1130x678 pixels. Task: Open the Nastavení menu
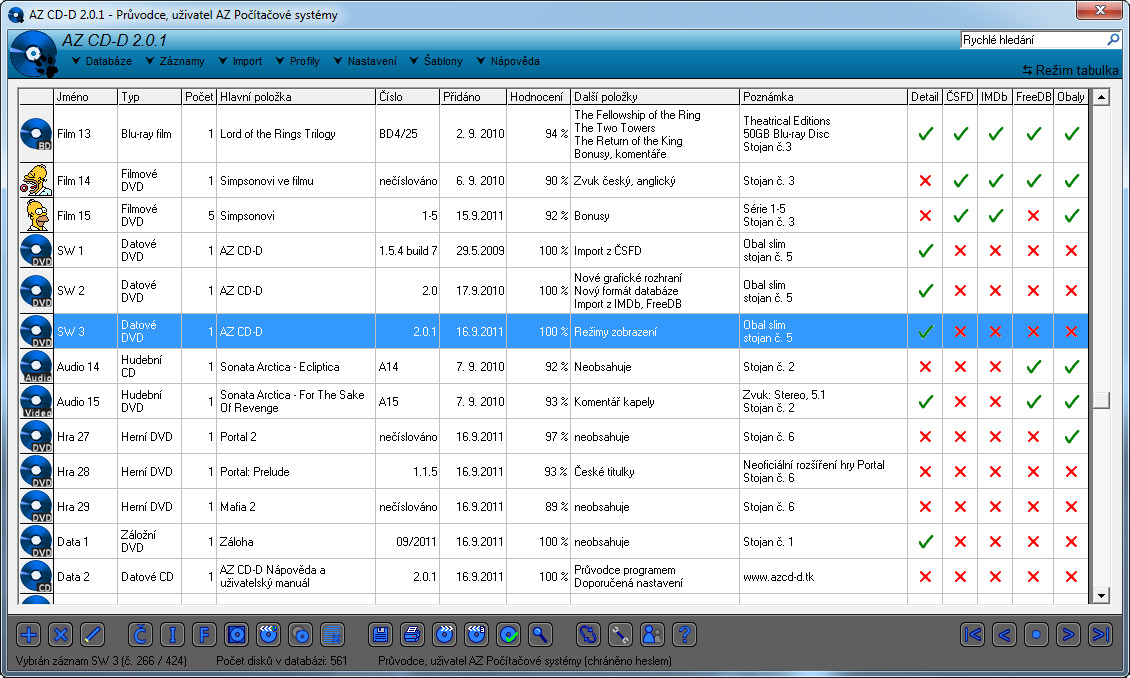click(x=365, y=61)
